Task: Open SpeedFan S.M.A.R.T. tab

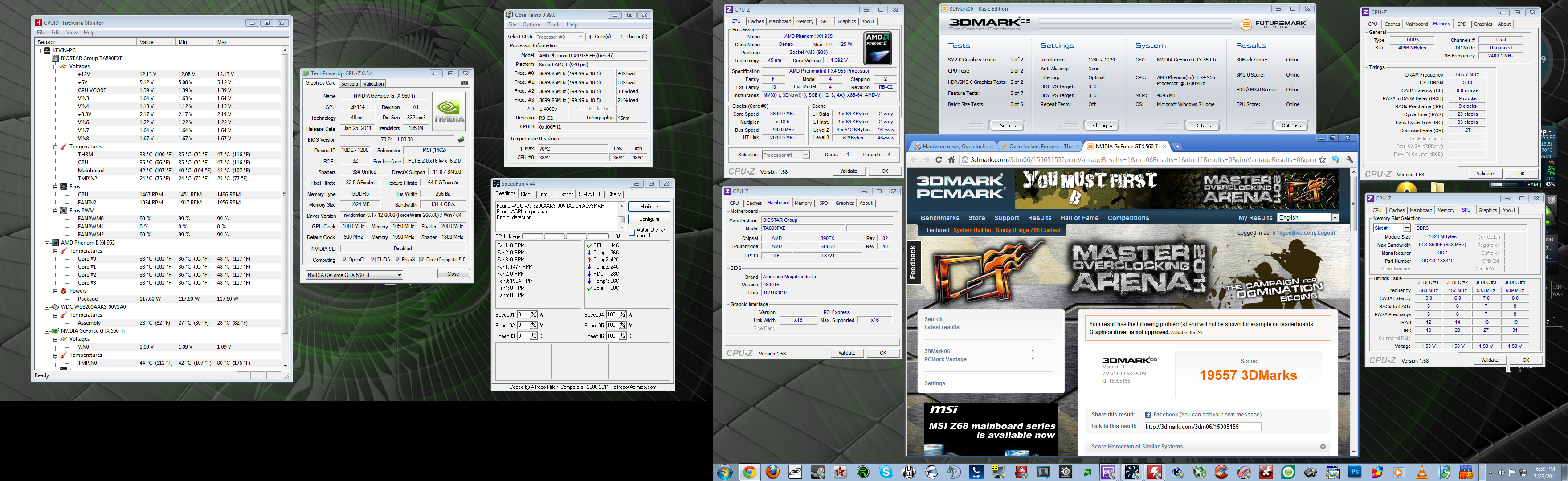Action: coord(590,194)
